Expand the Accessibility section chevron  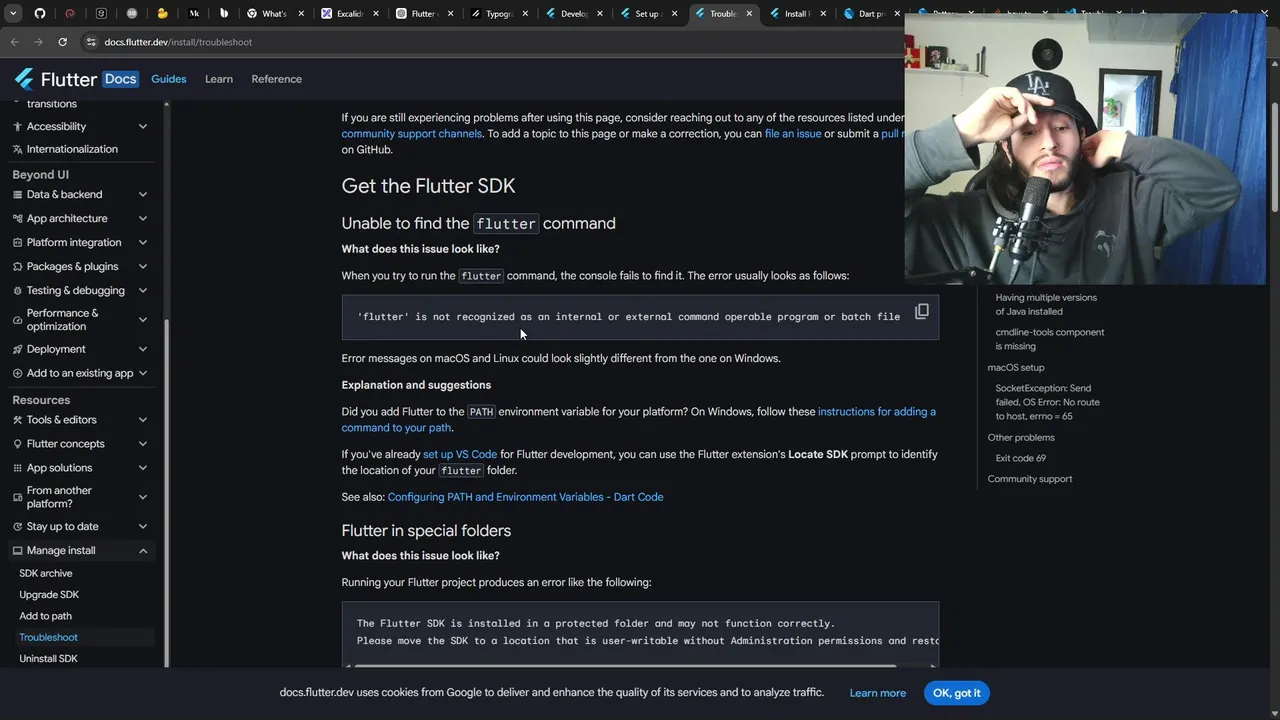point(143,127)
